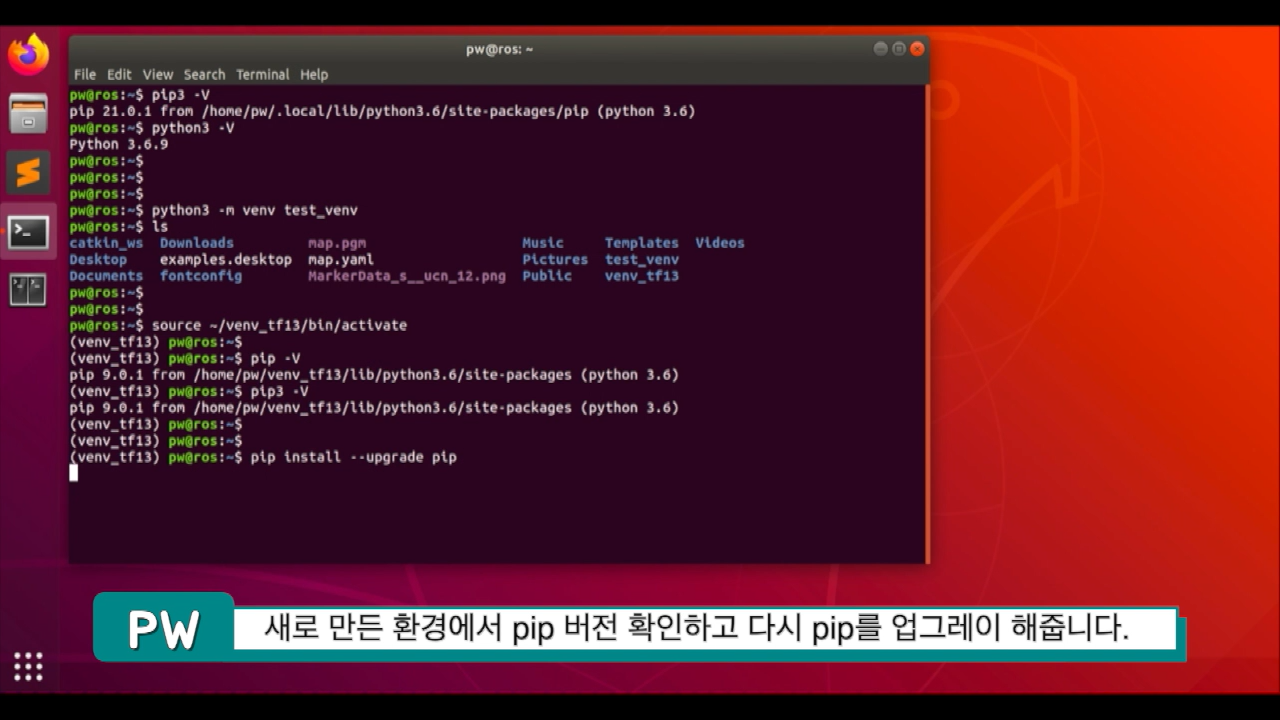This screenshot has height=720, width=1280.
Task: Open the dual-pane app icon in dock
Action: pos(28,289)
